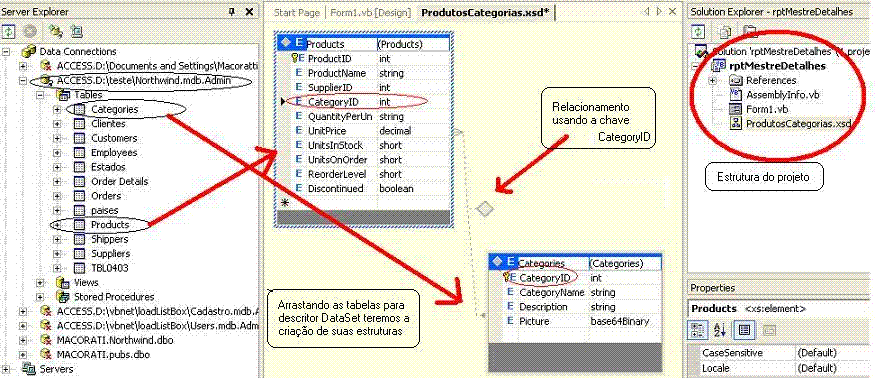Expand Views folder node
Image resolution: width=875 pixels, height=378 pixels.
(x=40, y=283)
